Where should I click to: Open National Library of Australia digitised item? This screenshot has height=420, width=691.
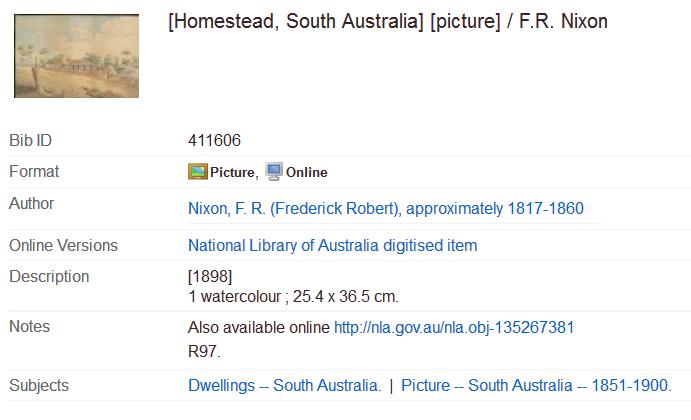pyautogui.click(x=332, y=245)
